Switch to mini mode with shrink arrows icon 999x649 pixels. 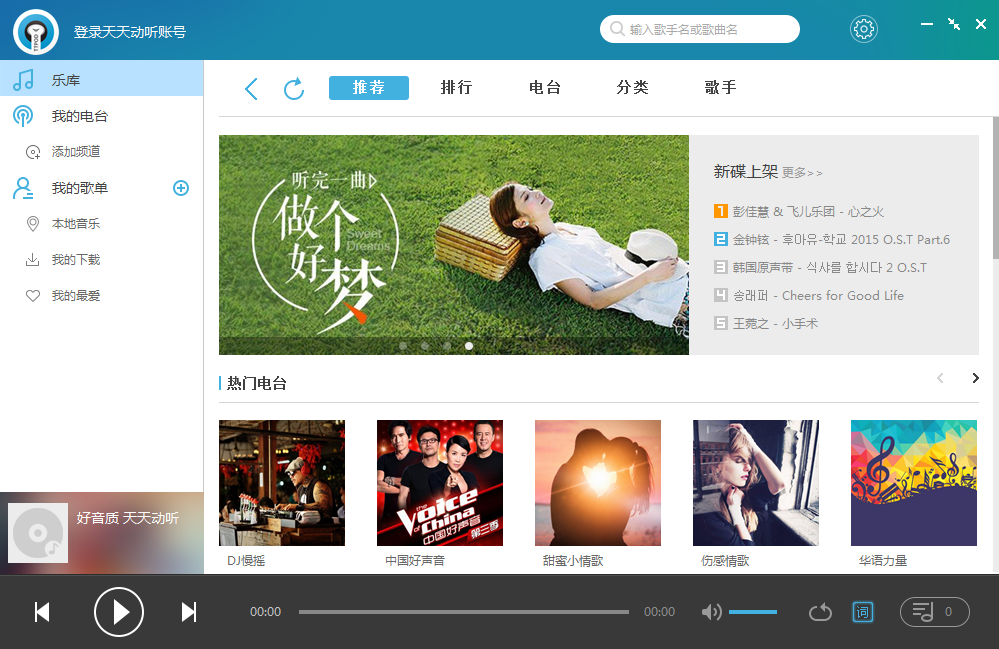coord(954,24)
